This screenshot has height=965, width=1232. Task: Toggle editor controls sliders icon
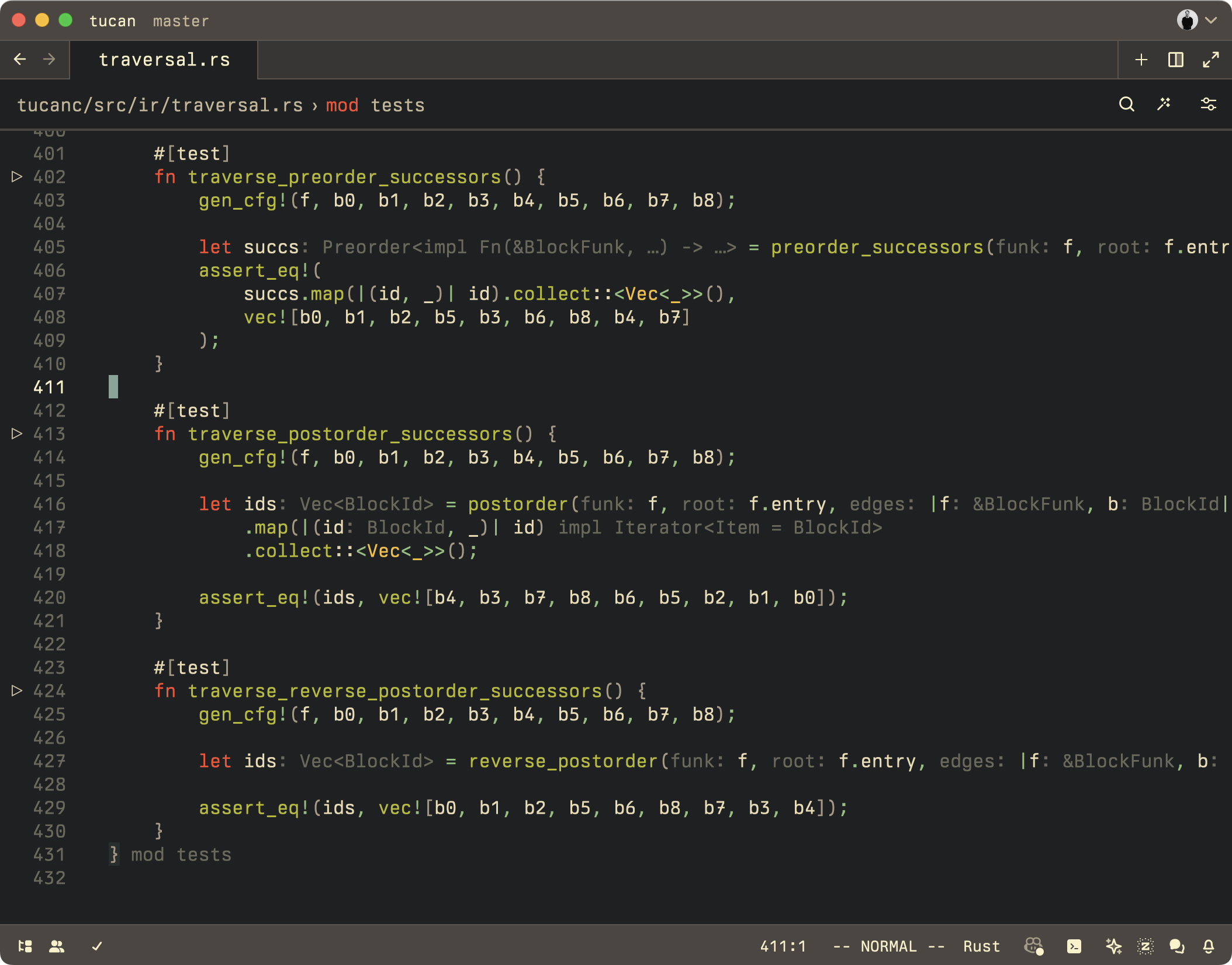[x=1208, y=105]
